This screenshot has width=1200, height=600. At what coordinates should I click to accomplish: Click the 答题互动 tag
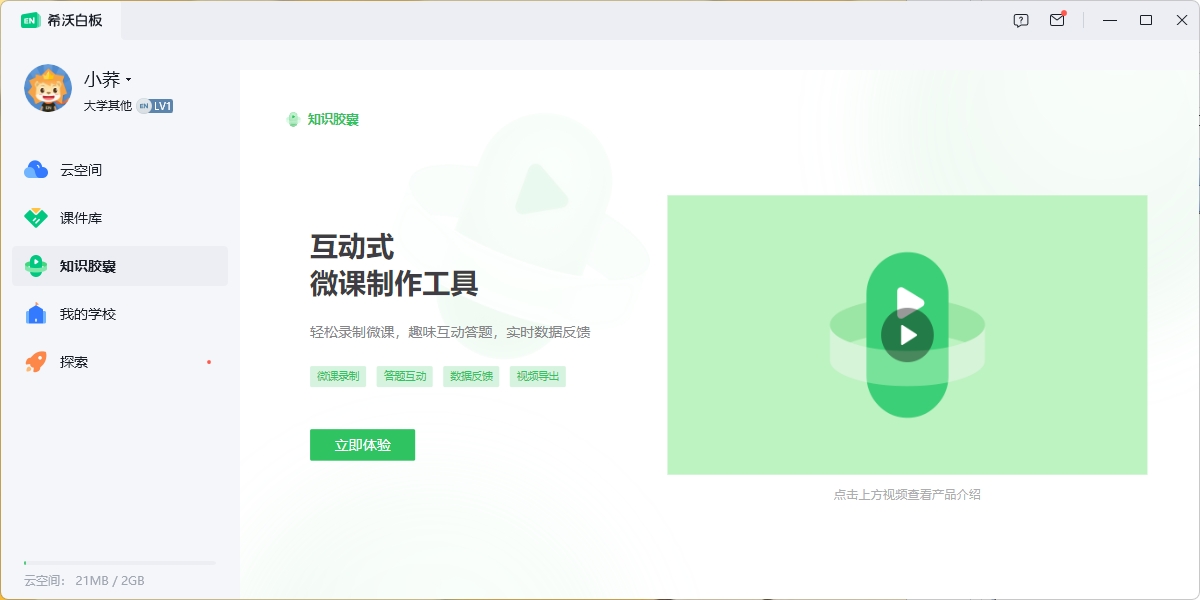point(405,377)
